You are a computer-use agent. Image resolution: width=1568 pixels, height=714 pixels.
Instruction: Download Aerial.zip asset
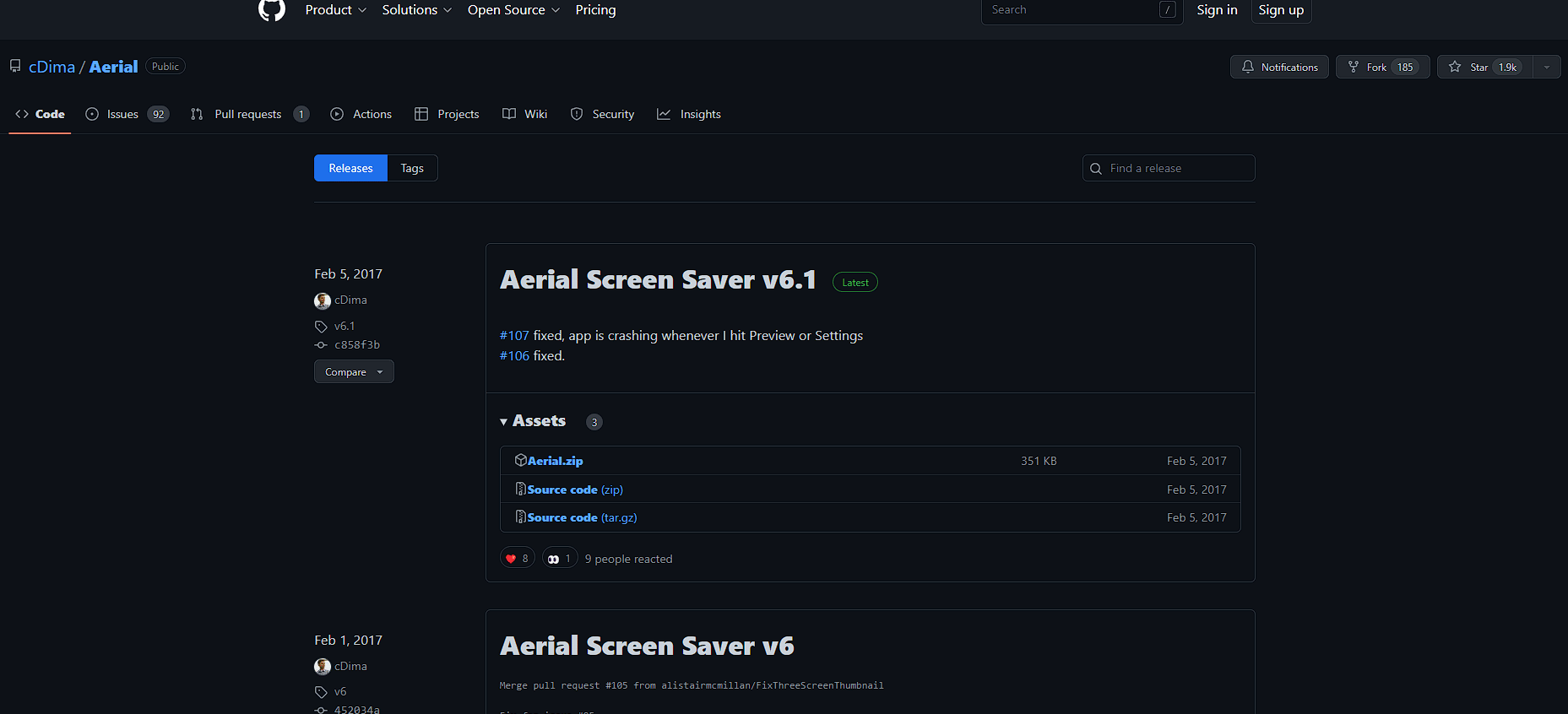click(x=555, y=461)
